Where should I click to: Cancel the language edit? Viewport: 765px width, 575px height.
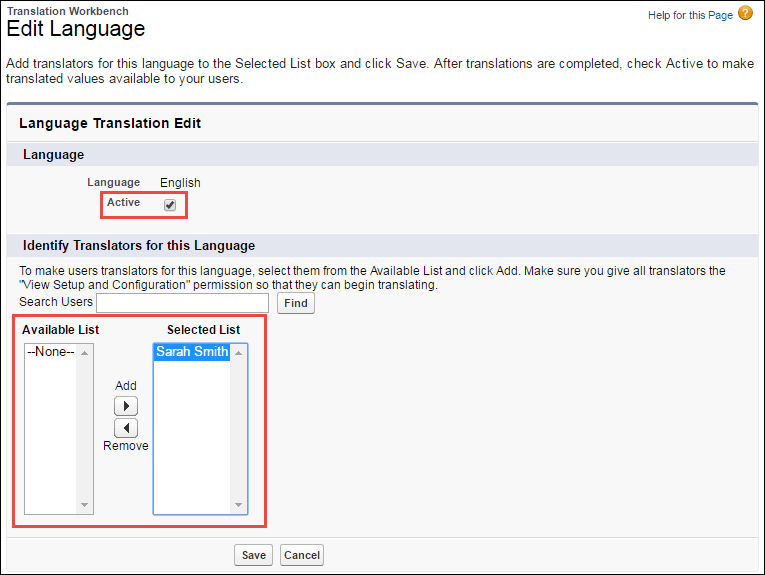302,555
